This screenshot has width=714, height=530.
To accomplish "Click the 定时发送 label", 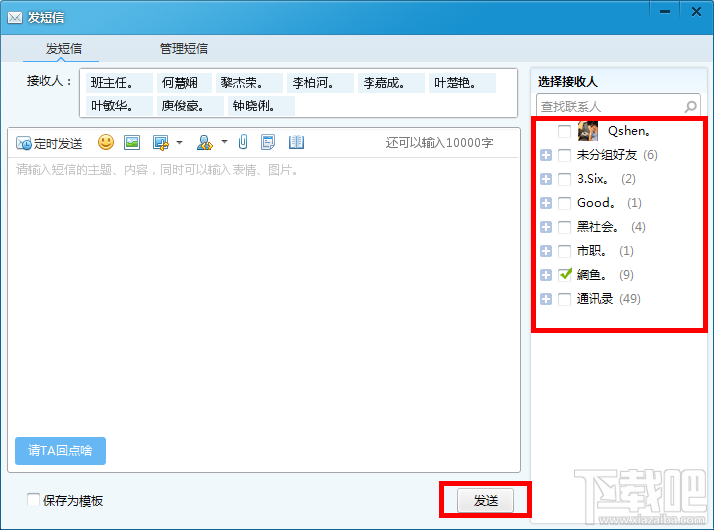I will (x=58, y=143).
